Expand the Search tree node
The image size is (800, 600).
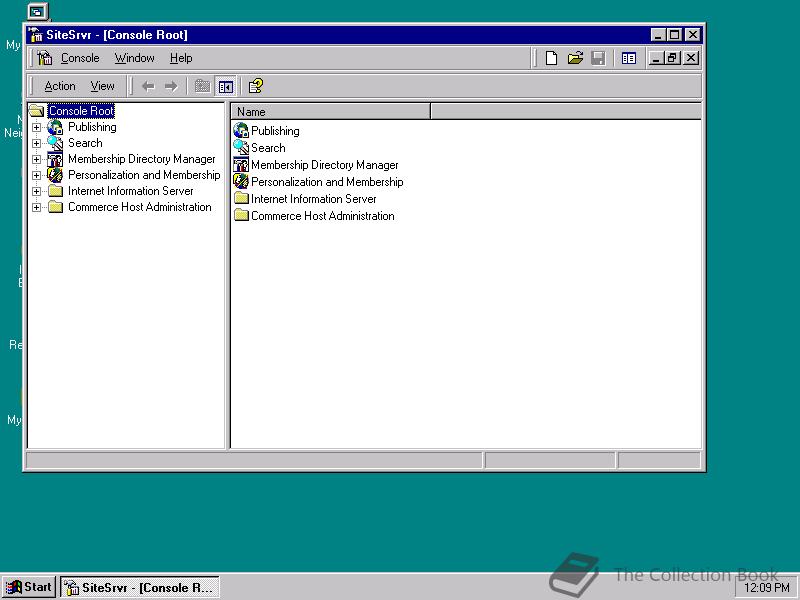(x=36, y=143)
